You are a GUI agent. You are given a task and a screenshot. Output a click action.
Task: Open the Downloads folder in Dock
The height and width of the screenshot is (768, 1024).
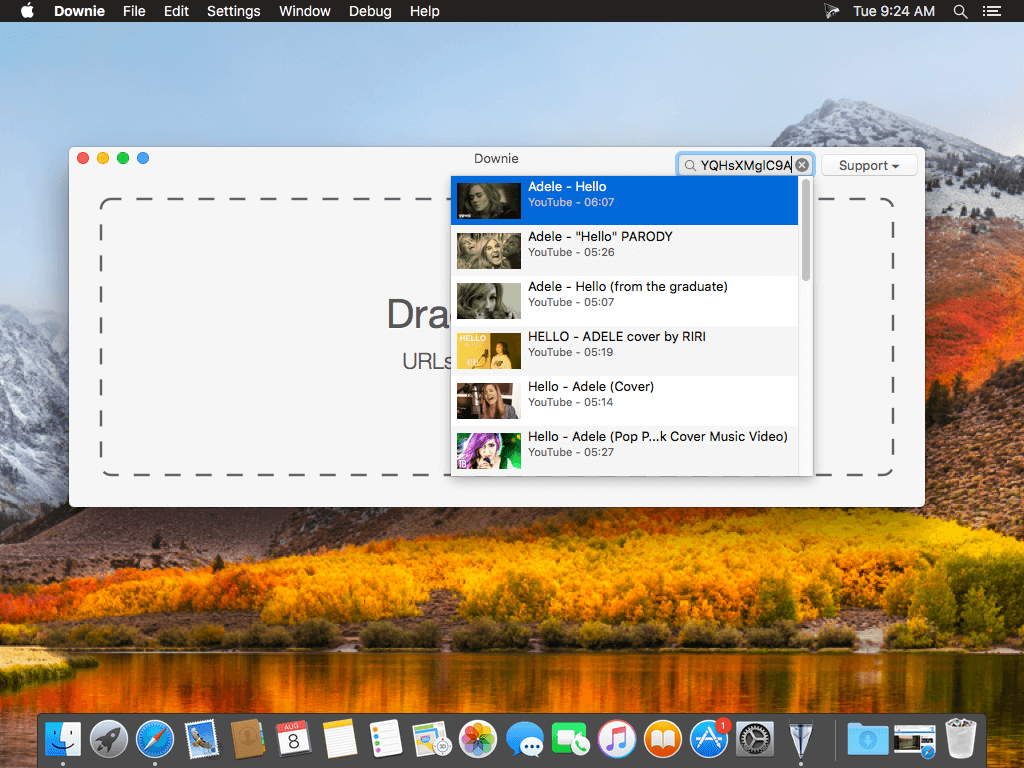coord(867,739)
